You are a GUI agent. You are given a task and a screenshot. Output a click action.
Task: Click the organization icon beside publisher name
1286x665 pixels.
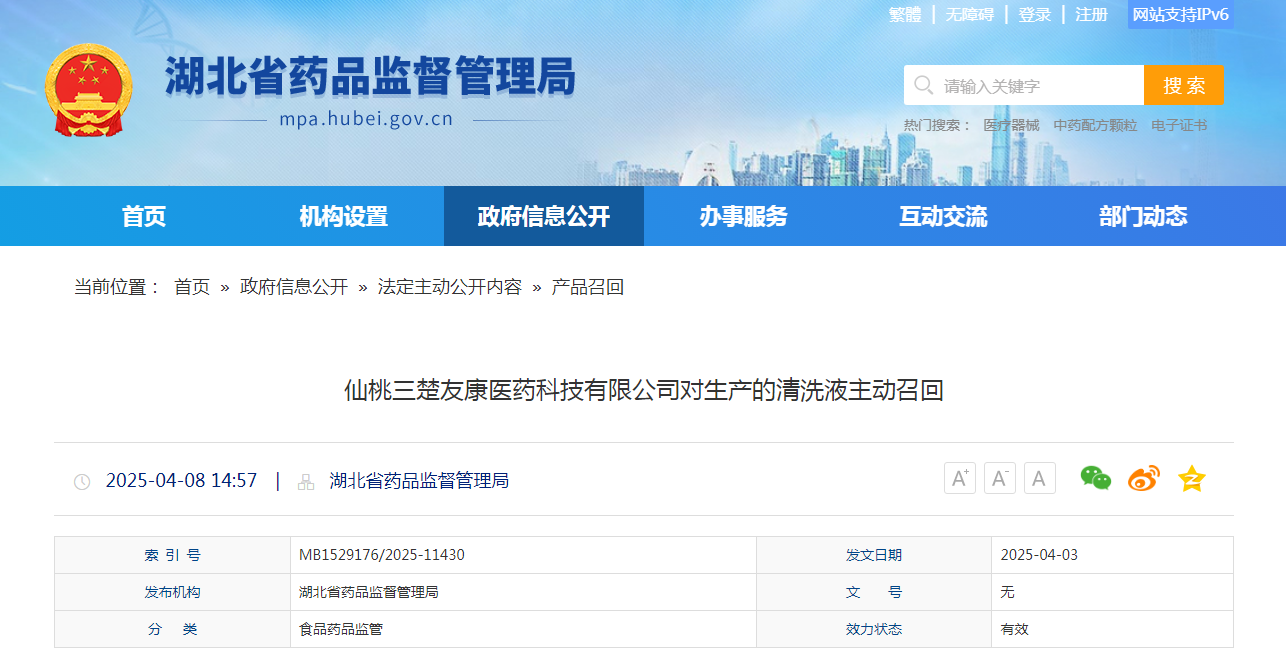306,482
